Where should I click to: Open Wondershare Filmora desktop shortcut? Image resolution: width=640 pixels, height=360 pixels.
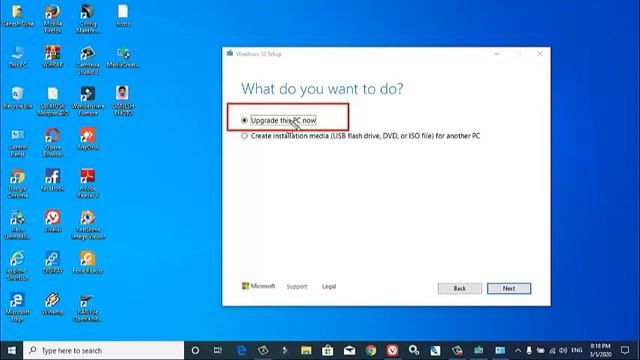pyautogui.click(x=88, y=101)
